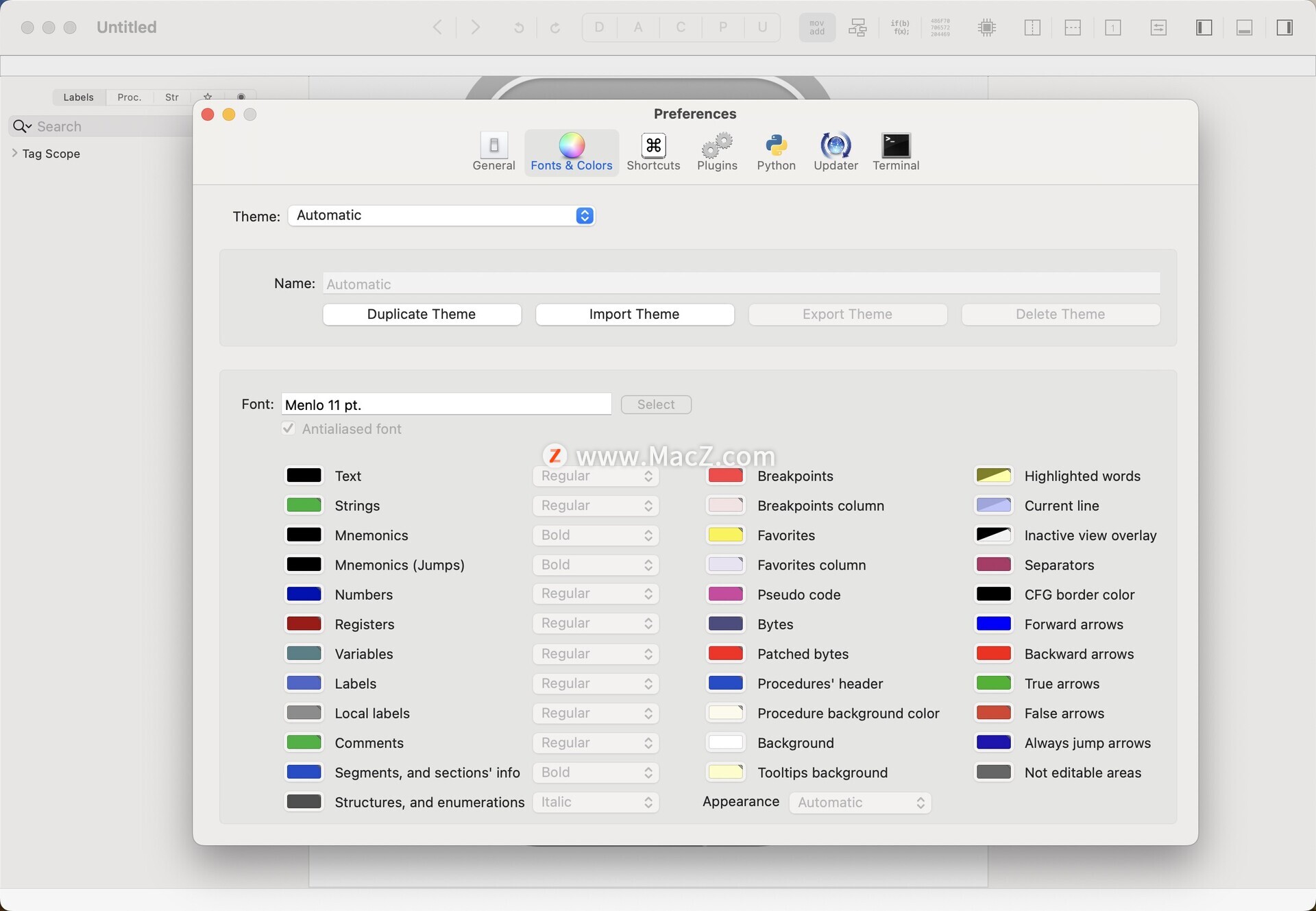Viewport: 1316px width, 911px height.
Task: Open the Shortcuts preferences tab
Action: (x=653, y=151)
